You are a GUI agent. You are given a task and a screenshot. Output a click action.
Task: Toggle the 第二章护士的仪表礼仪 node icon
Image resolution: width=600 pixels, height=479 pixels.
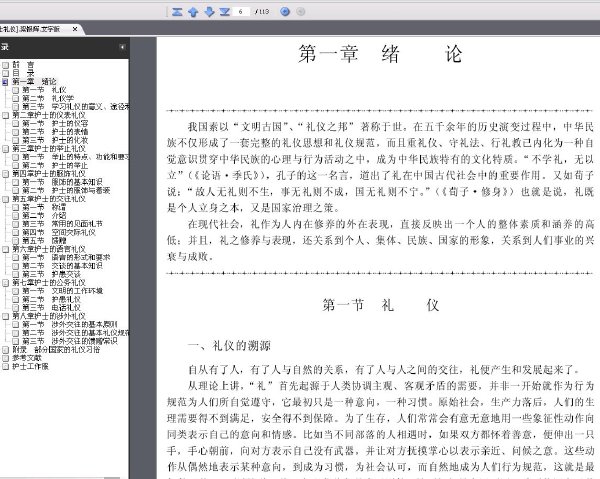pos(5,116)
